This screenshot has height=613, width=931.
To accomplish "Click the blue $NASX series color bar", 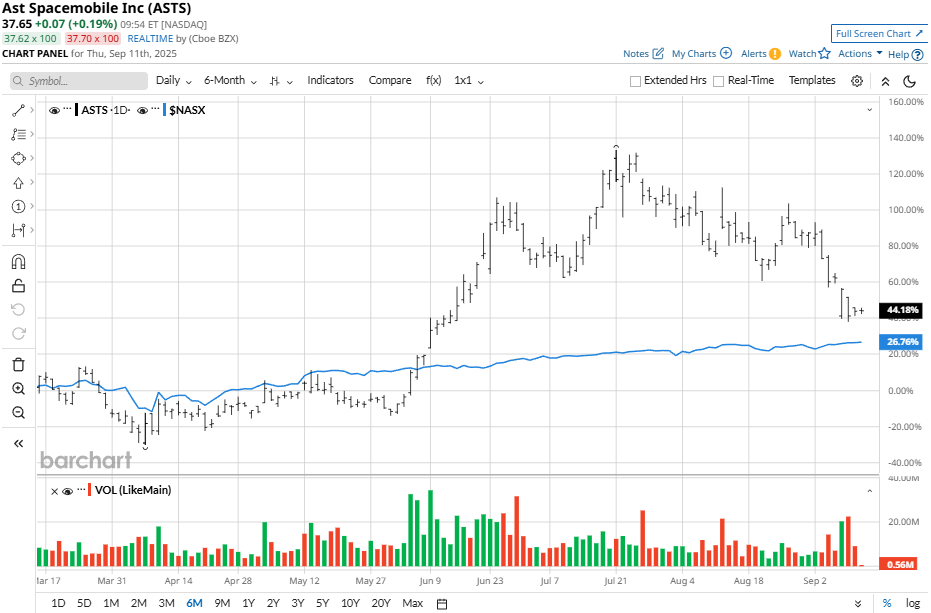I will click(164, 110).
